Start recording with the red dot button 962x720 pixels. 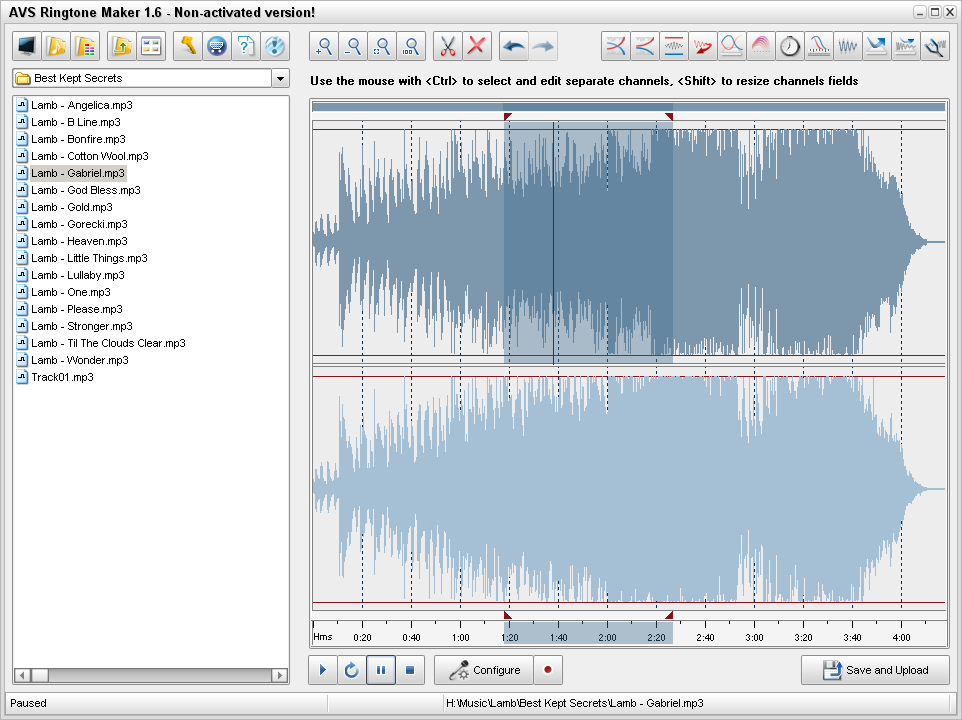click(x=548, y=670)
